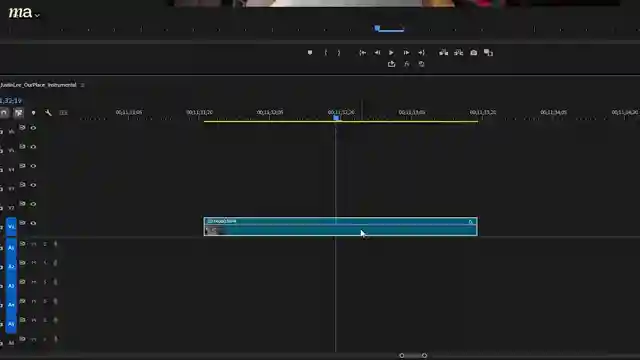
Task: Hide track V3 with its eye icon
Action: [33, 185]
